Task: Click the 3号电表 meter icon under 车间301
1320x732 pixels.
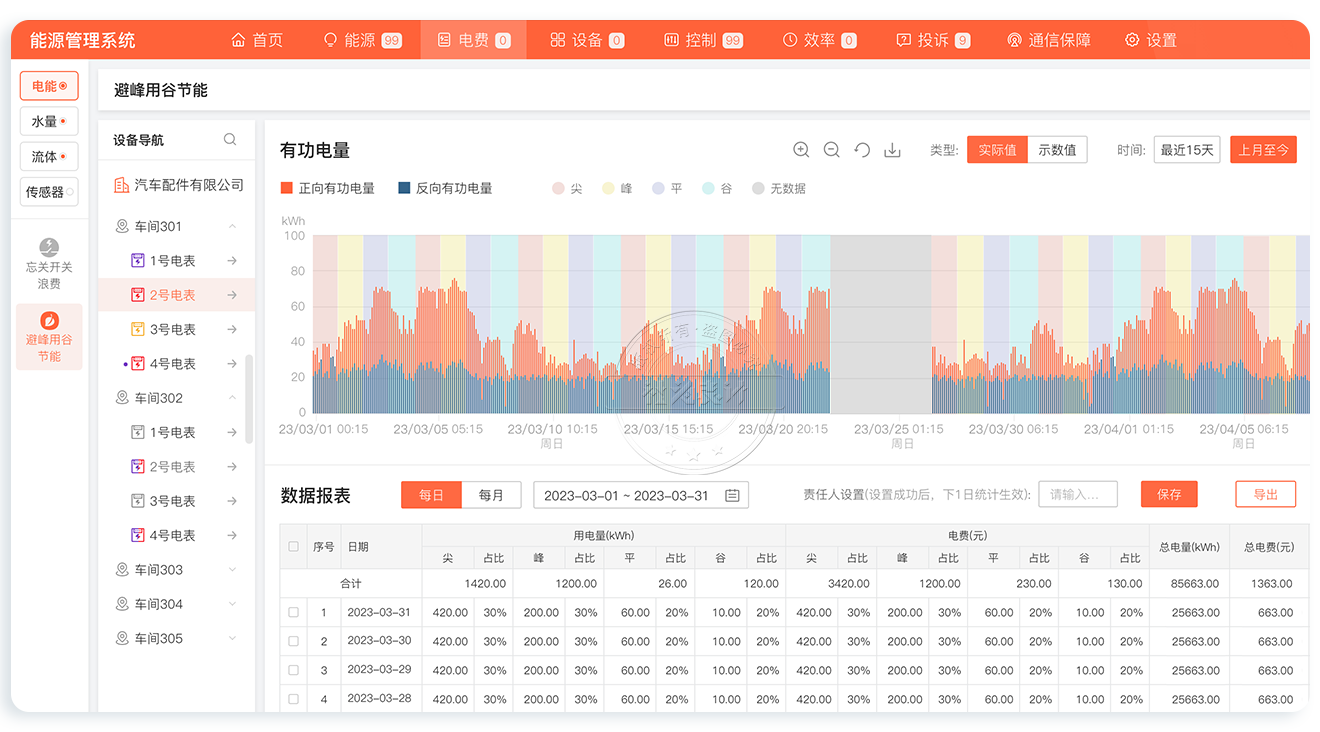Action: [x=138, y=329]
